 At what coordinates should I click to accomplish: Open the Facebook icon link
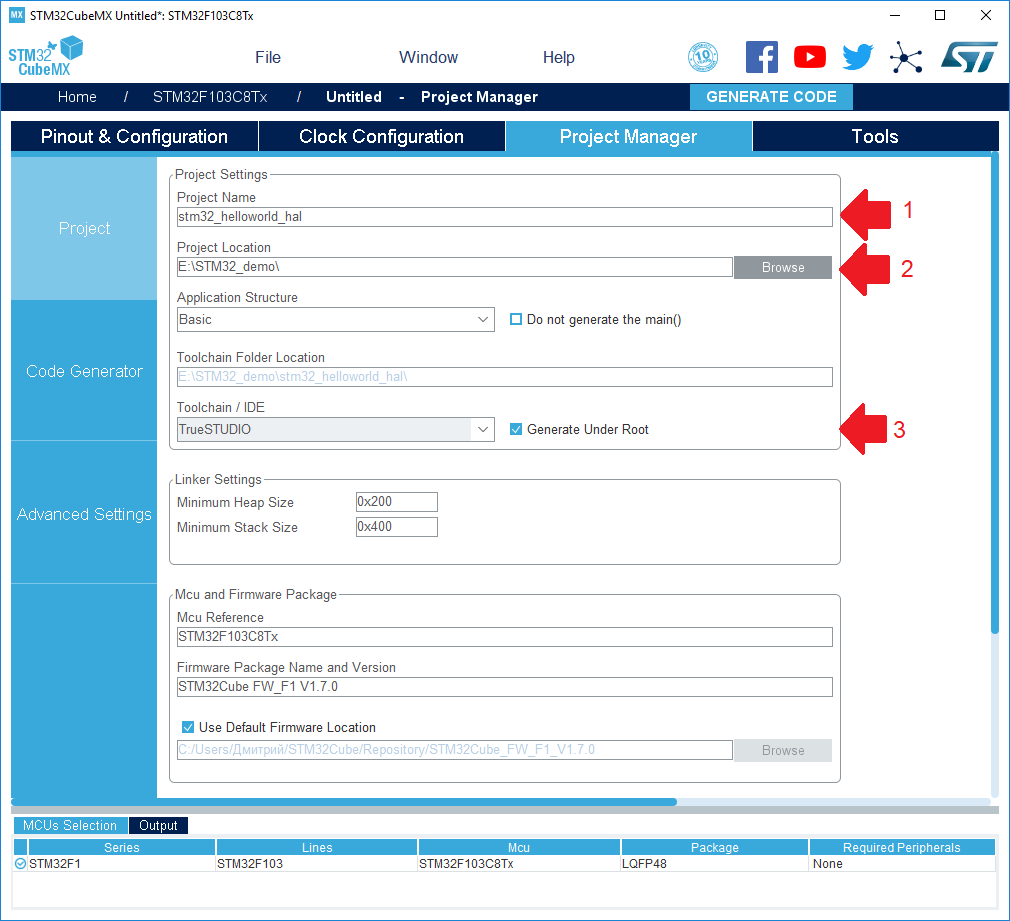tap(761, 57)
